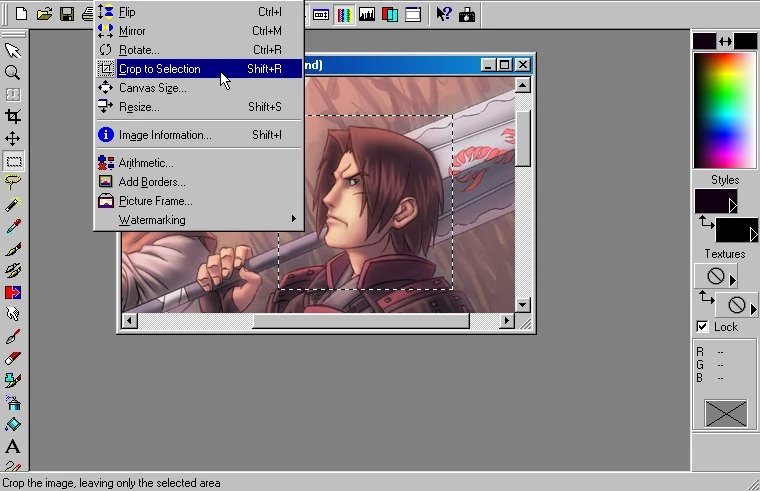The image size is (760, 491).
Task: Select the Zoom magnifier tool
Action: click(x=13, y=73)
